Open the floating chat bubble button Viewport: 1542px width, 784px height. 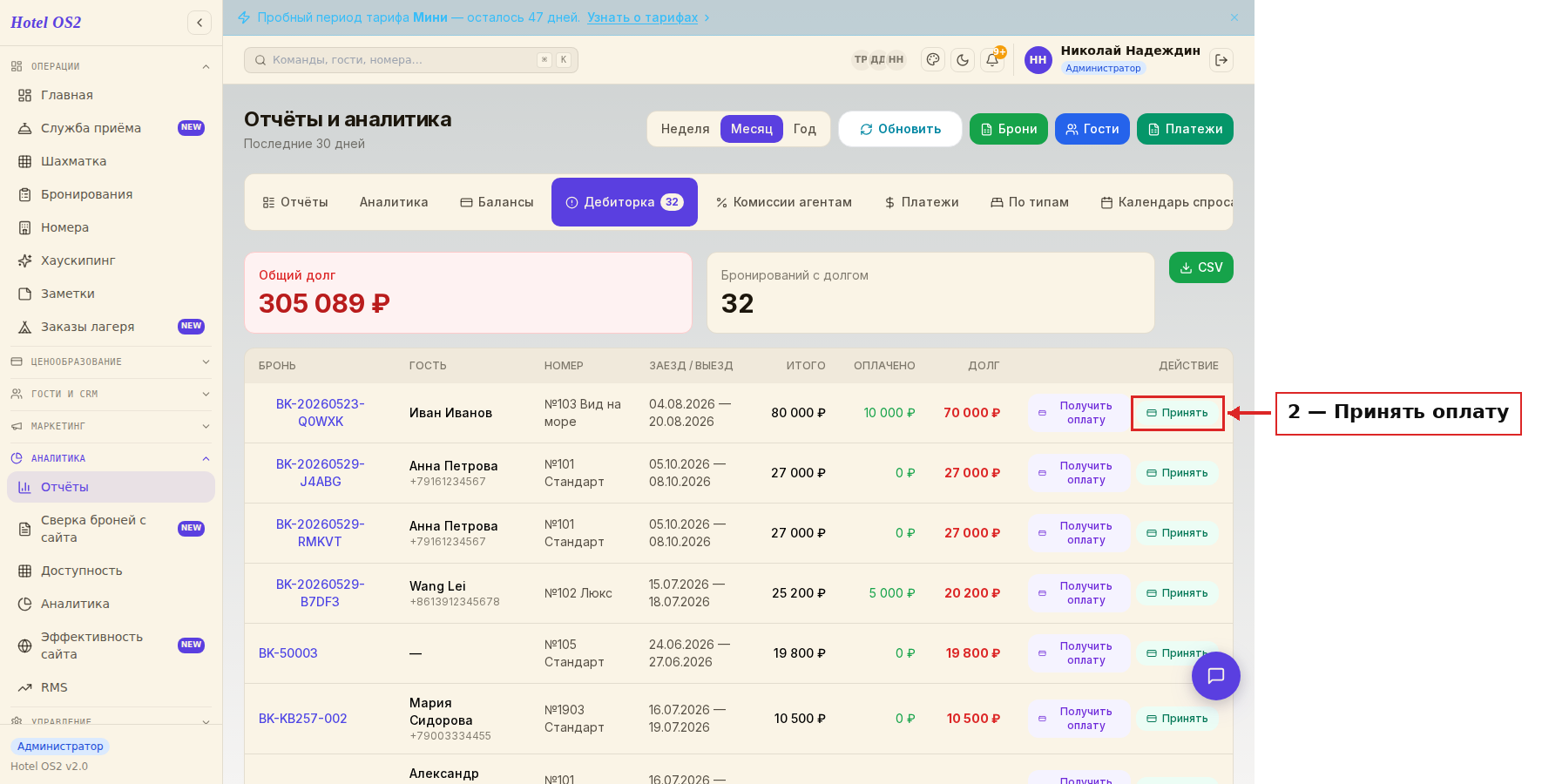(x=1216, y=676)
